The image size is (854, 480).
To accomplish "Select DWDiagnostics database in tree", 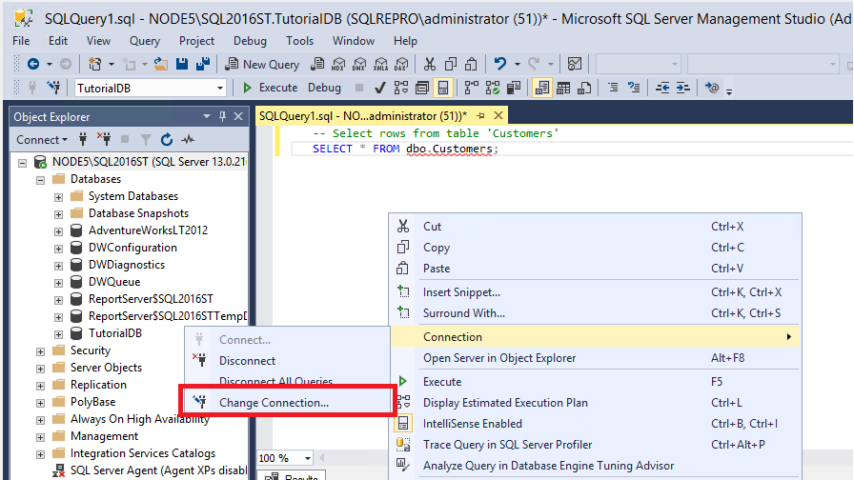I will click(126, 265).
